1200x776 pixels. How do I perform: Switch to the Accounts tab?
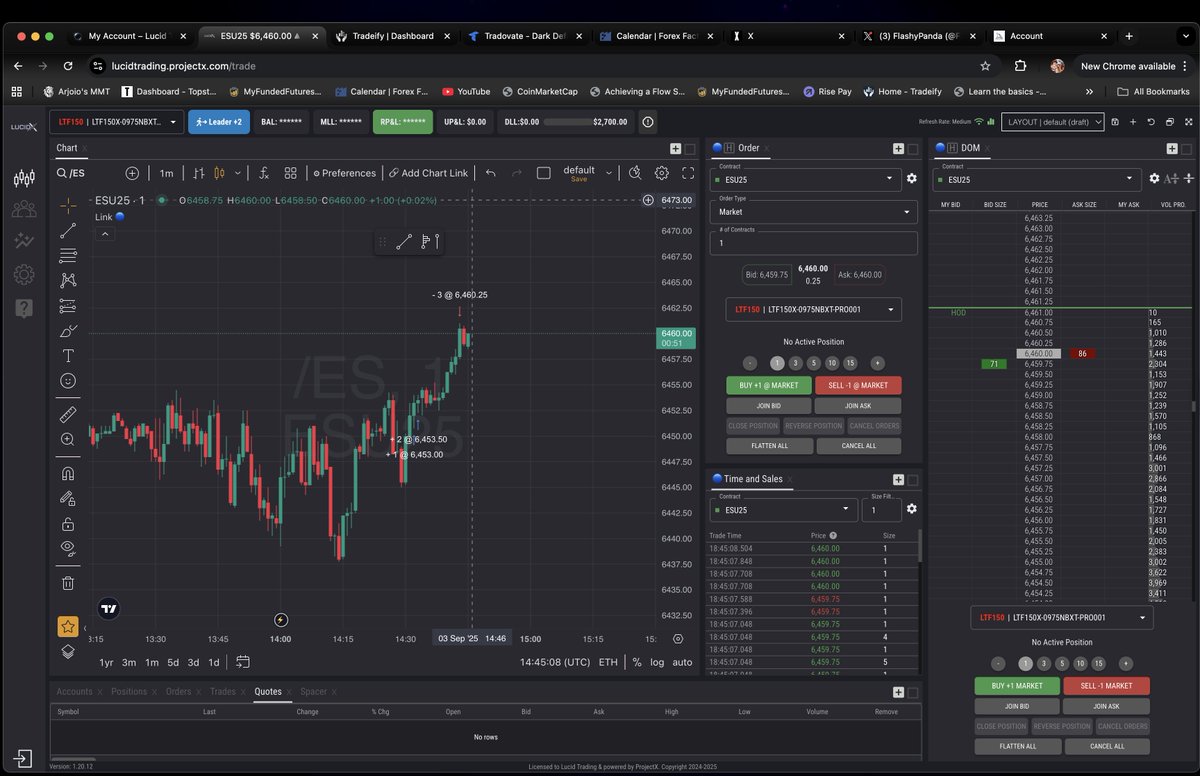click(x=74, y=691)
